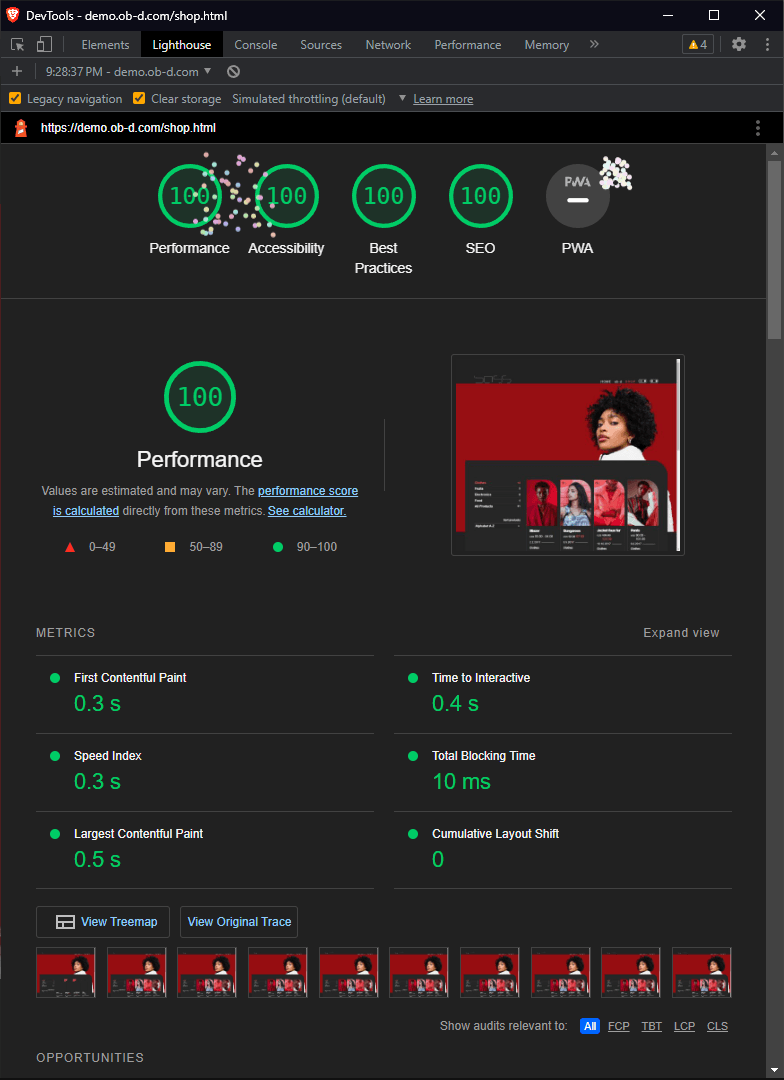
Task: Click the clear all reports icon
Action: (234, 72)
